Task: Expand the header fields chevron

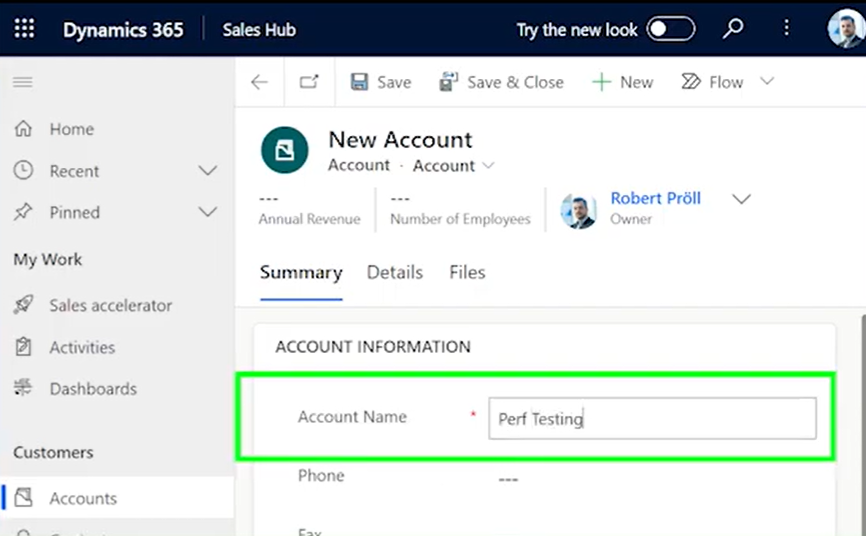Action: pyautogui.click(x=741, y=199)
